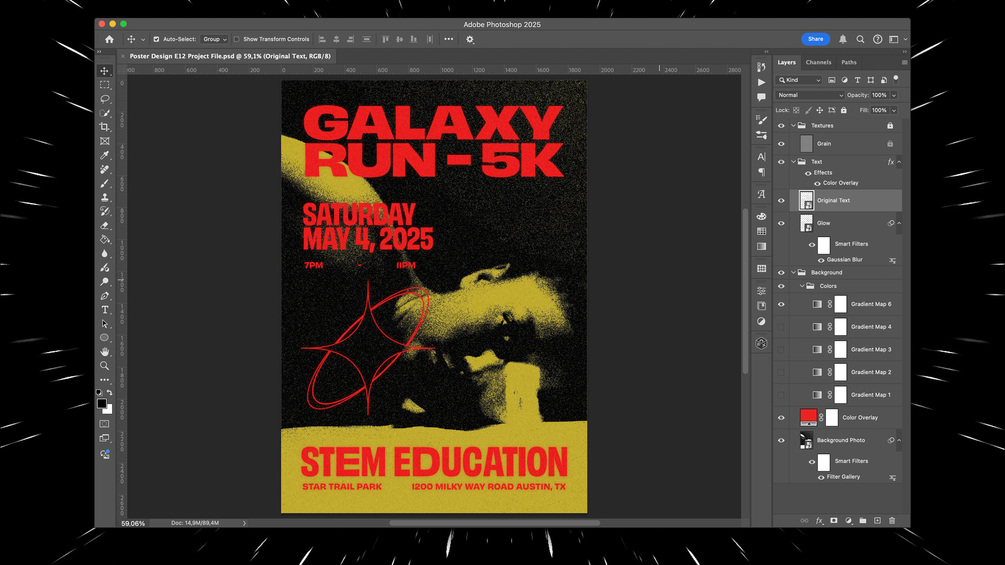Collapse the Background group
Viewport: 1005px width, 565px height.
coord(793,272)
